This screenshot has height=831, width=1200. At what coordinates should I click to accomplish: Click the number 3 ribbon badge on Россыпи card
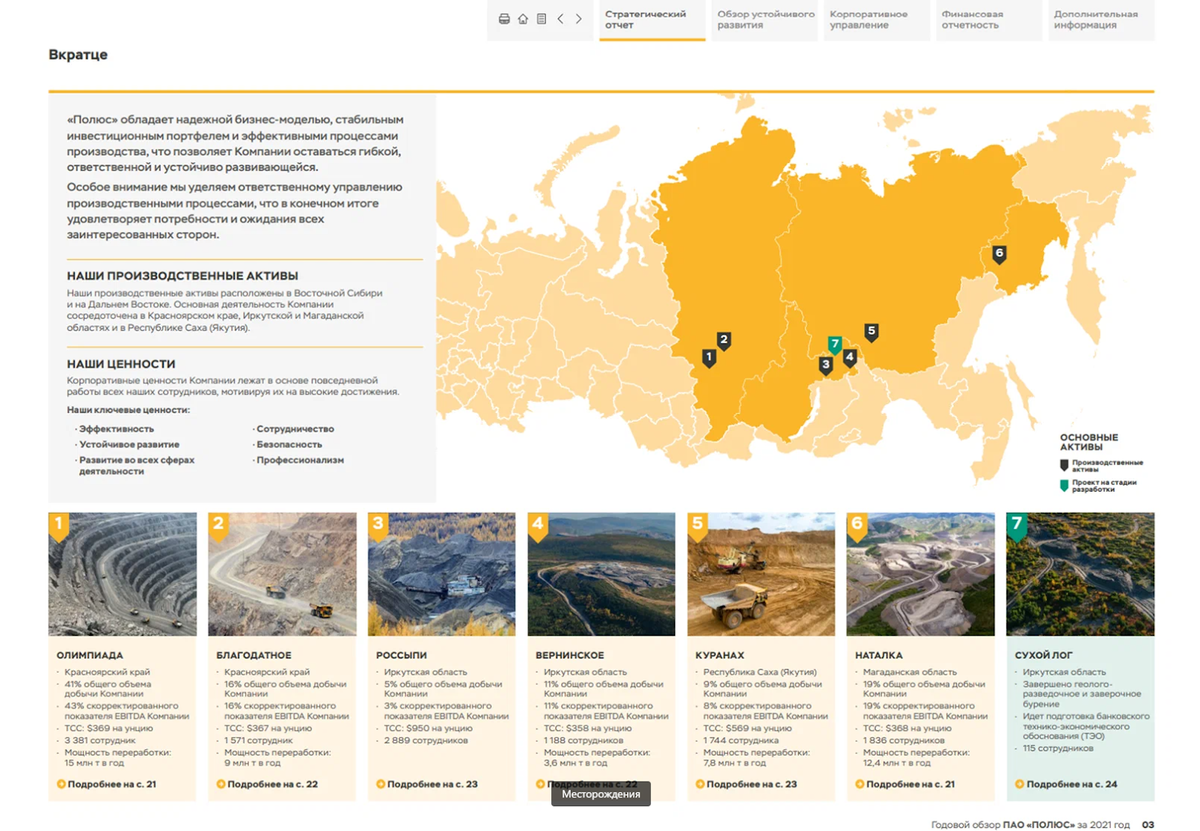[x=378, y=526]
